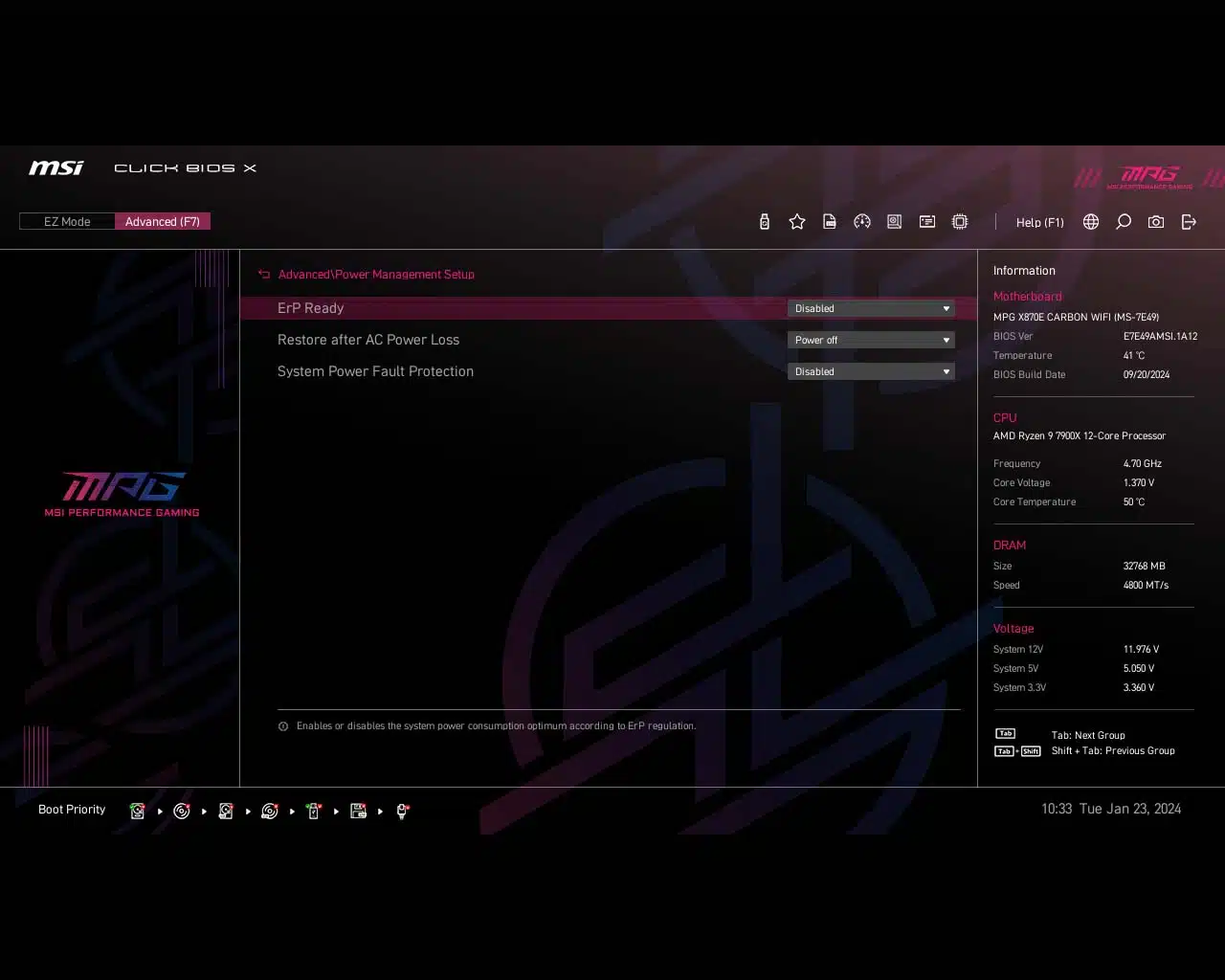Open Hardware Monitor gauge icon
Viewport: 1225px width, 980px height.
click(862, 222)
